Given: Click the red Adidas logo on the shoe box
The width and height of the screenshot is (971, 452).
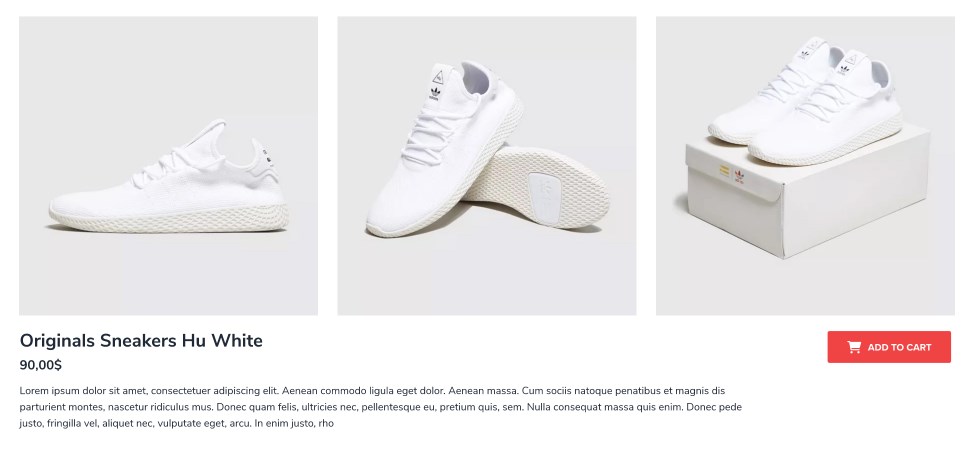Looking at the screenshot, I should click(738, 176).
